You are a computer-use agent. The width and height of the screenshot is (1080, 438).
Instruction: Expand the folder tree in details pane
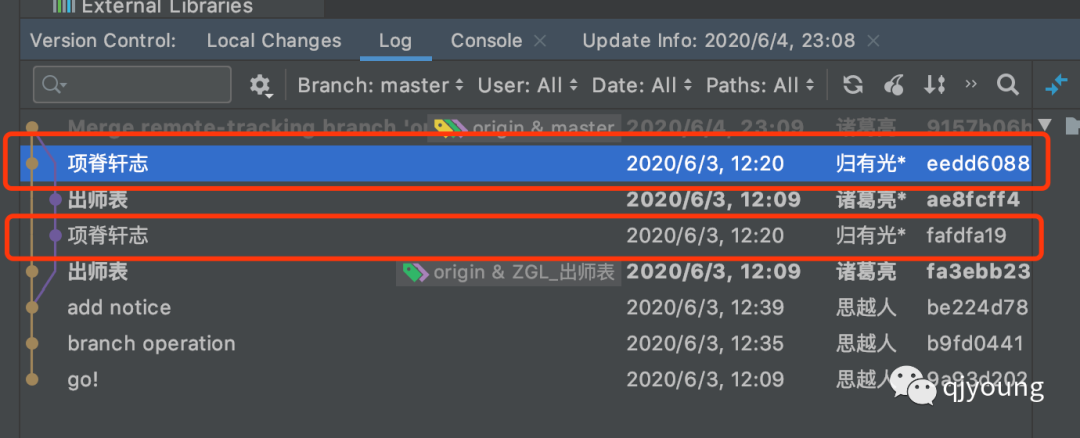pyautogui.click(x=1046, y=125)
